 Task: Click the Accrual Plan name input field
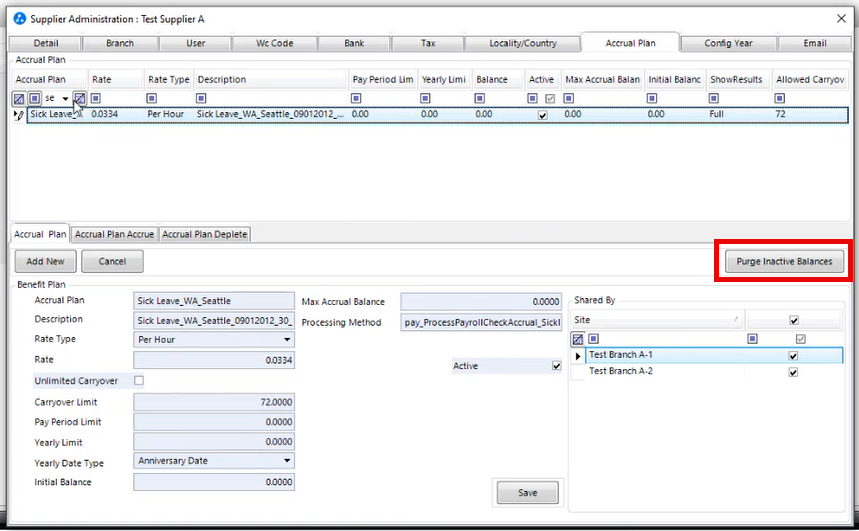coord(214,301)
